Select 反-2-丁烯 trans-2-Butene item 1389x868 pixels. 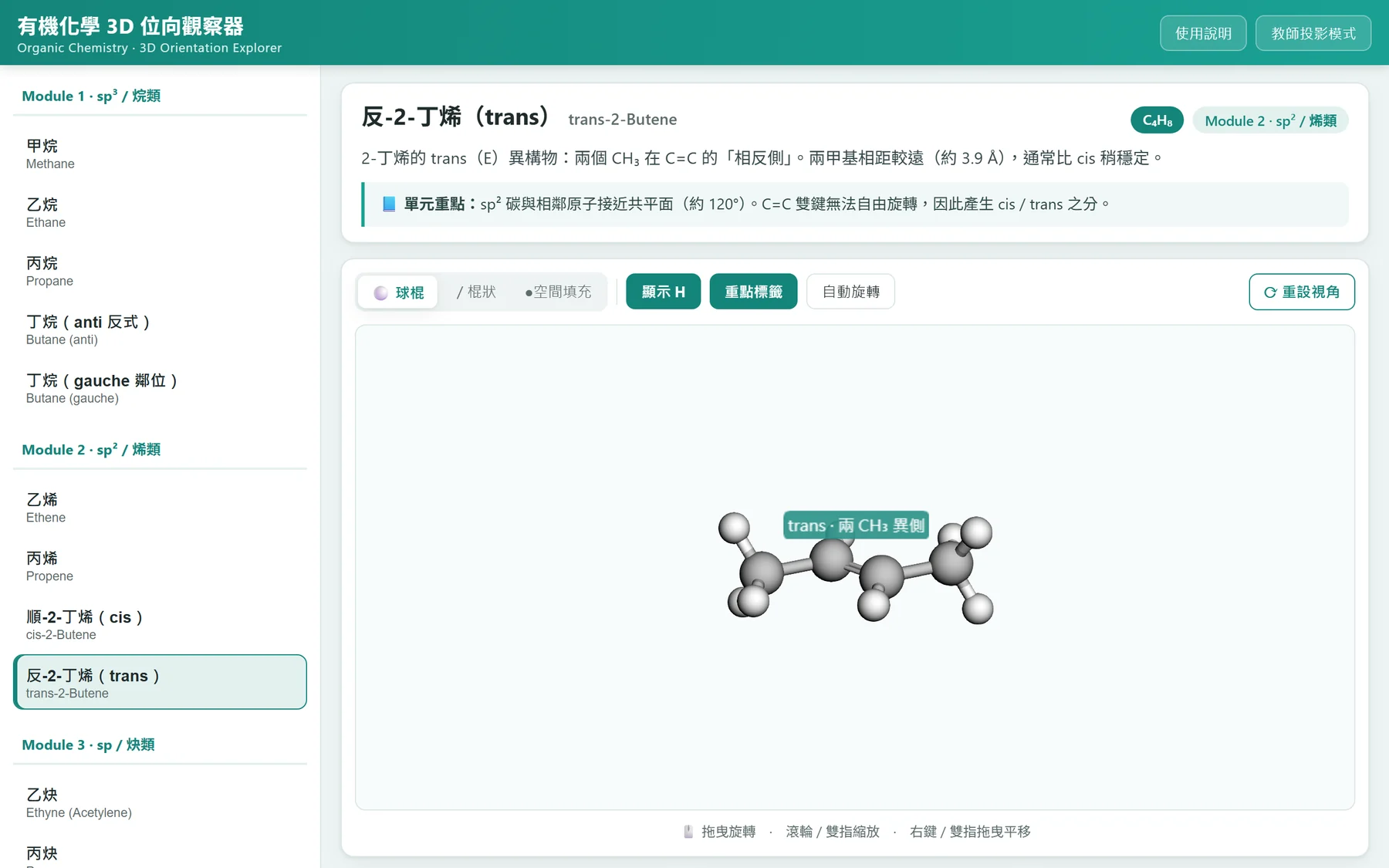coord(160,682)
